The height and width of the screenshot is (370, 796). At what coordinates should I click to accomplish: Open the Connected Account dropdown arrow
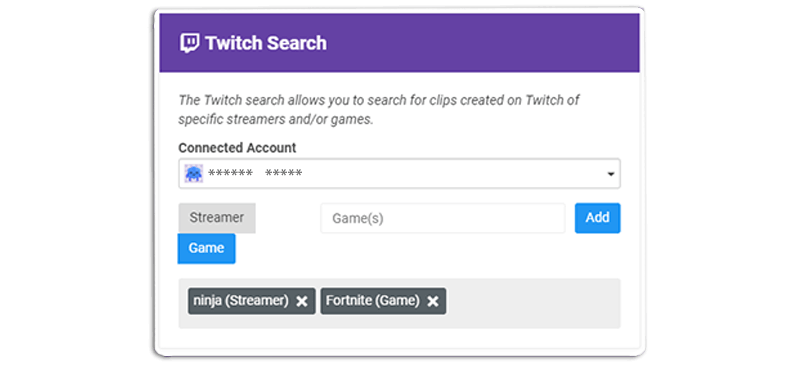[x=611, y=174]
